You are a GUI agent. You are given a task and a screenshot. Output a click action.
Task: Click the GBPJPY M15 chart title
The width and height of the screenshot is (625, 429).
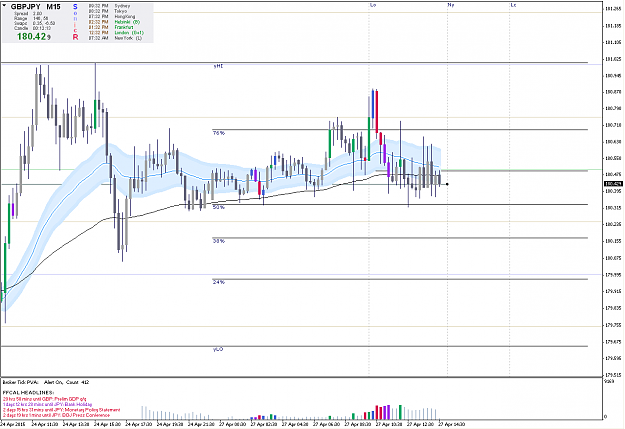point(35,7)
